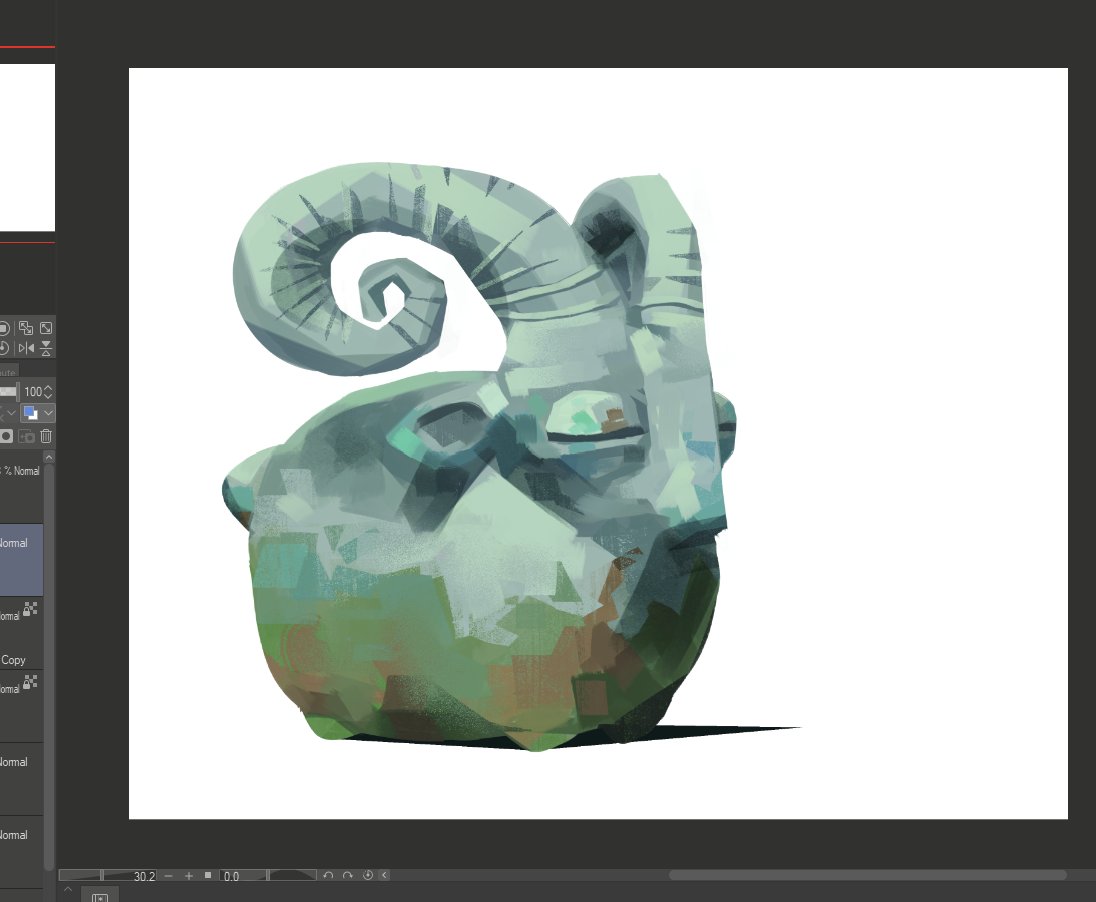This screenshot has width=1096, height=902.
Task: Toggle the lock icon on the second Normal layer
Action: [x=30, y=608]
